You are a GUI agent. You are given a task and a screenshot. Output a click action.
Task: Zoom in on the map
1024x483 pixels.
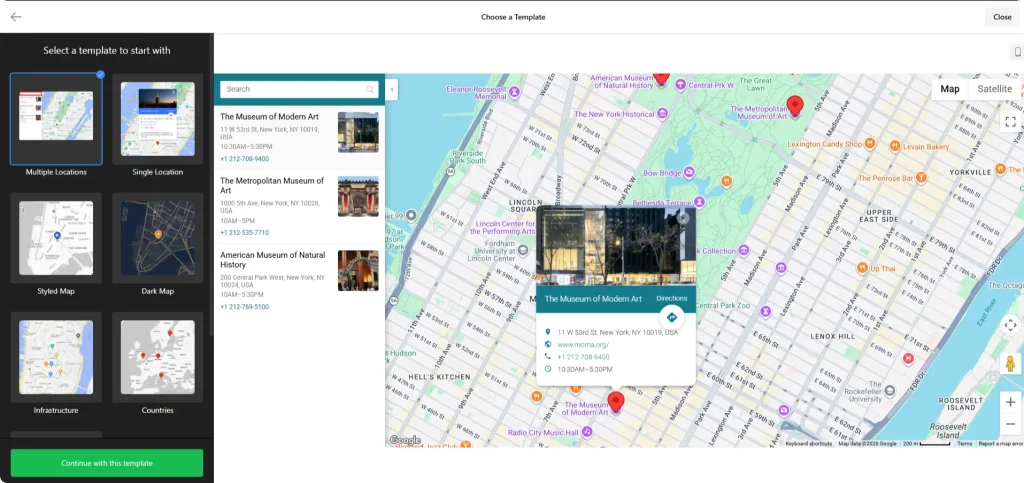click(1010, 402)
